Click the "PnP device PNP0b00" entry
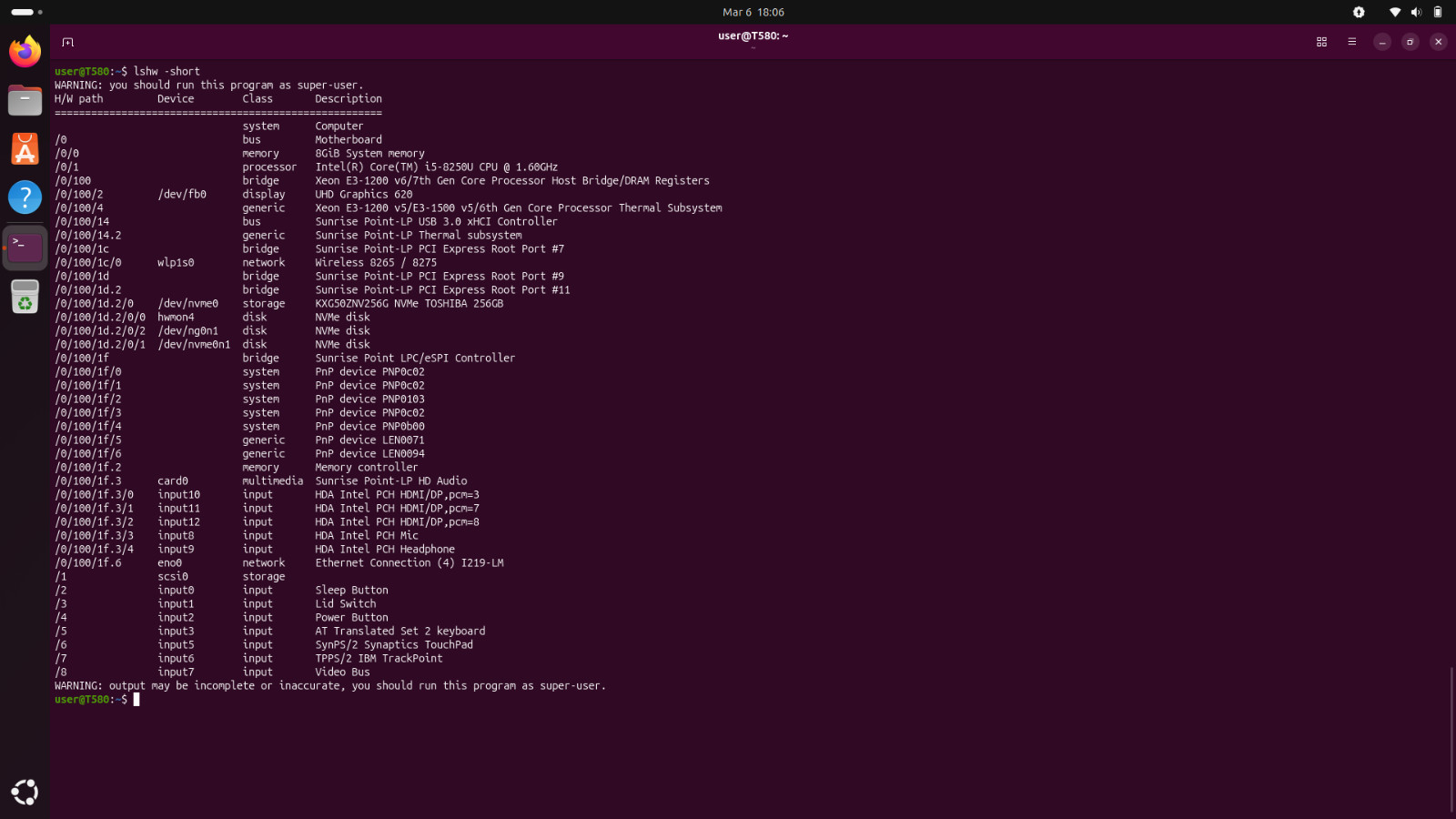1456x819 pixels. [370, 426]
